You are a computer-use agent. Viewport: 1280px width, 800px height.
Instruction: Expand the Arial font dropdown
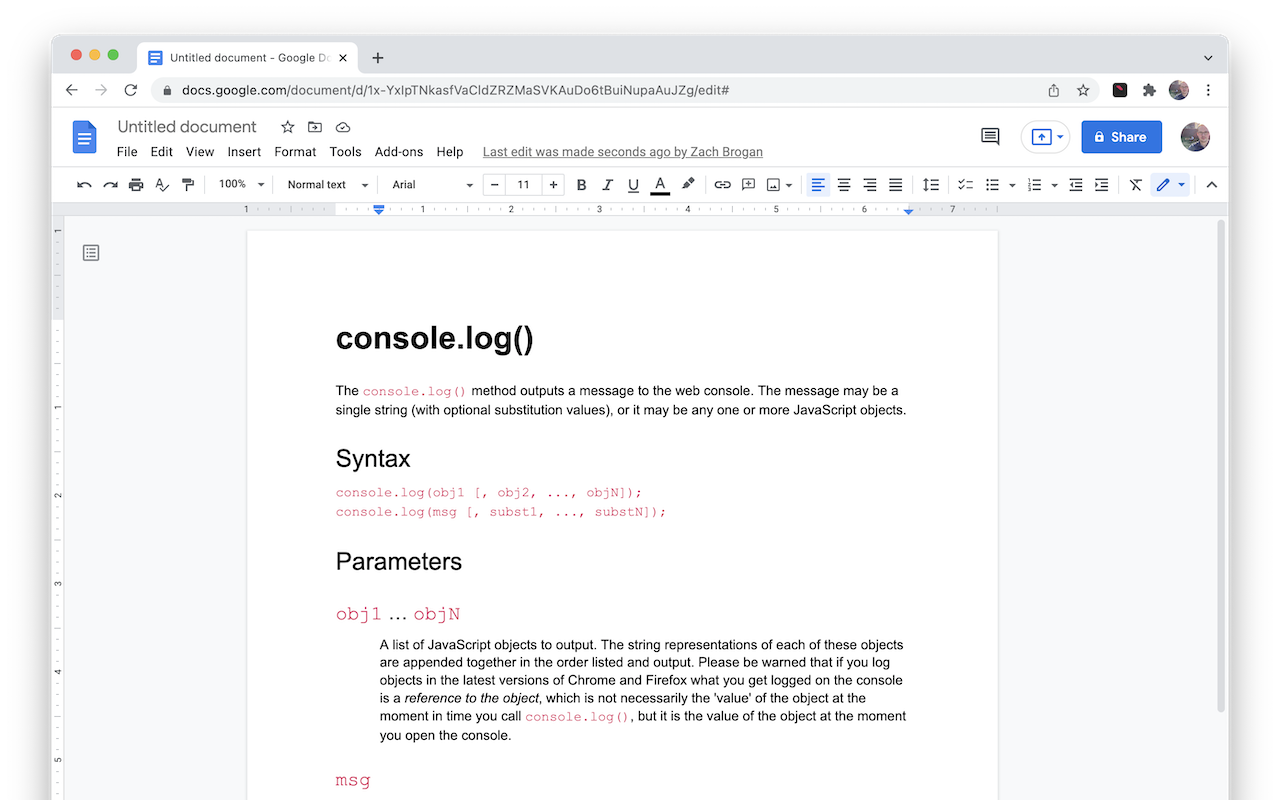point(432,185)
